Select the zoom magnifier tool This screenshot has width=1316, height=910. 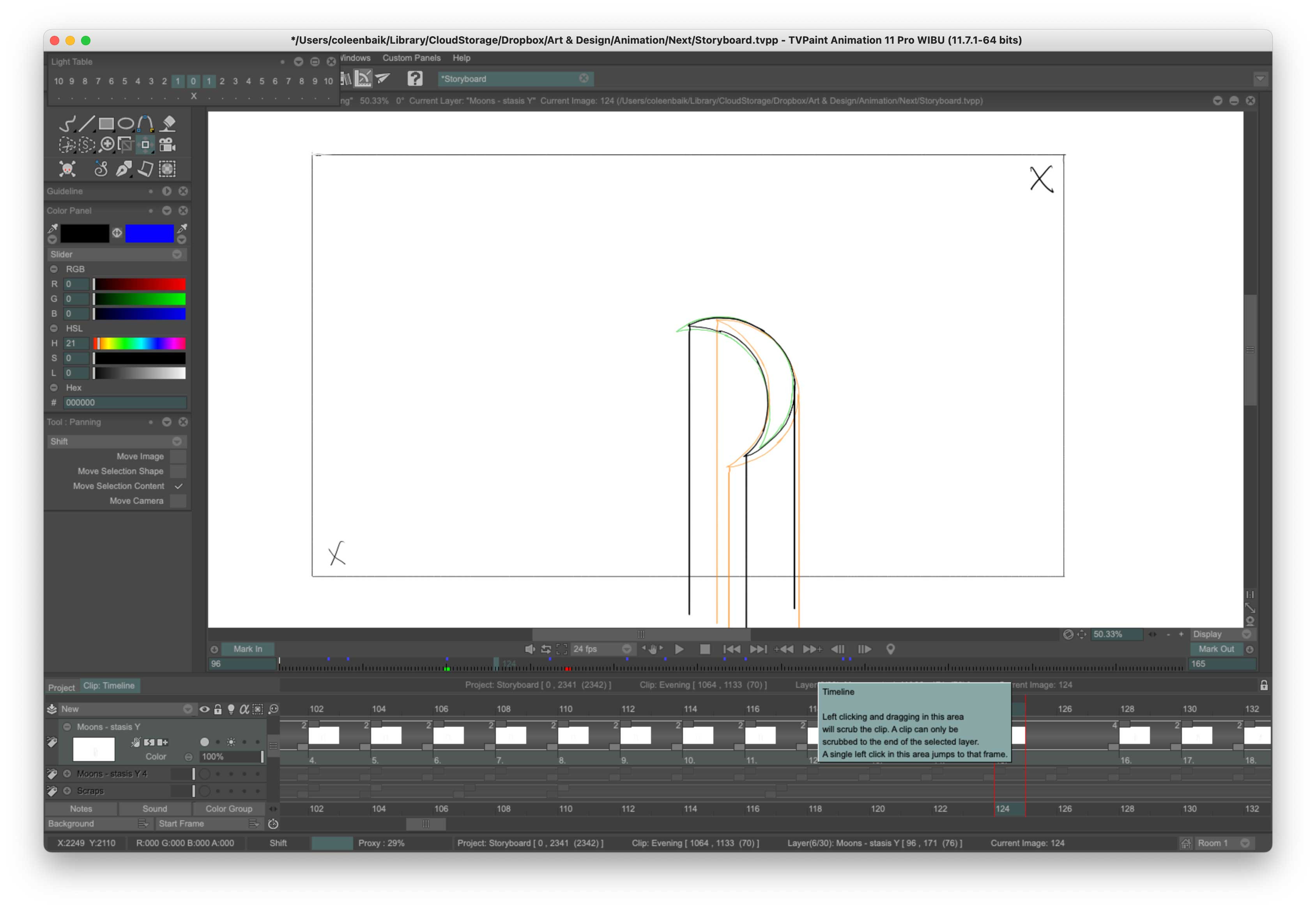point(106,145)
